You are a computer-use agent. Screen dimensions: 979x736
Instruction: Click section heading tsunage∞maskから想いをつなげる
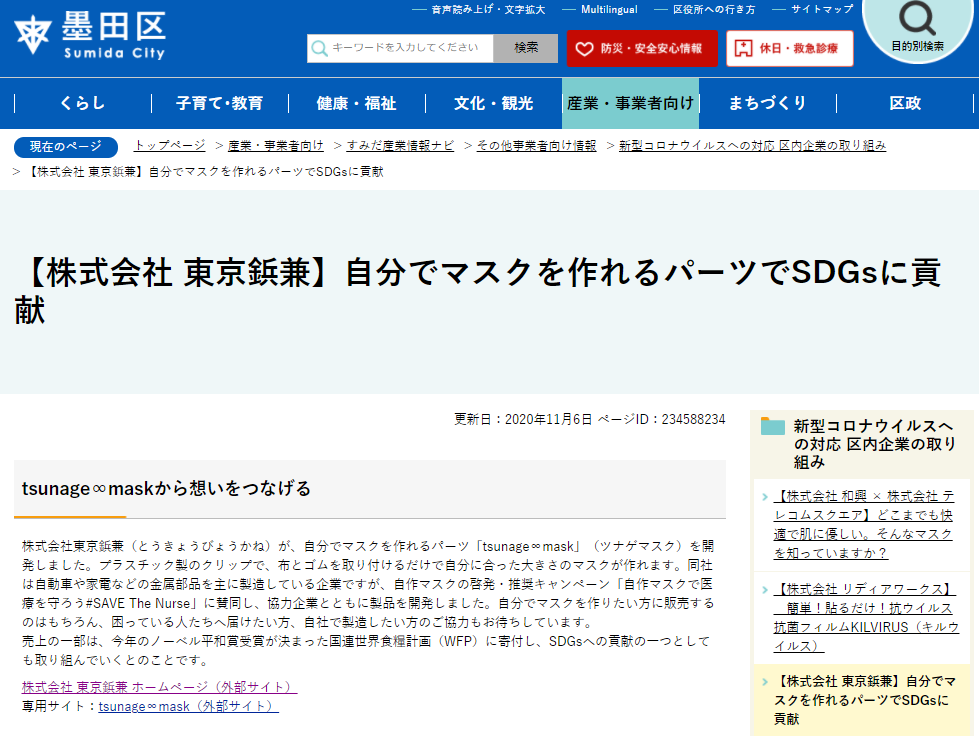tap(166, 488)
